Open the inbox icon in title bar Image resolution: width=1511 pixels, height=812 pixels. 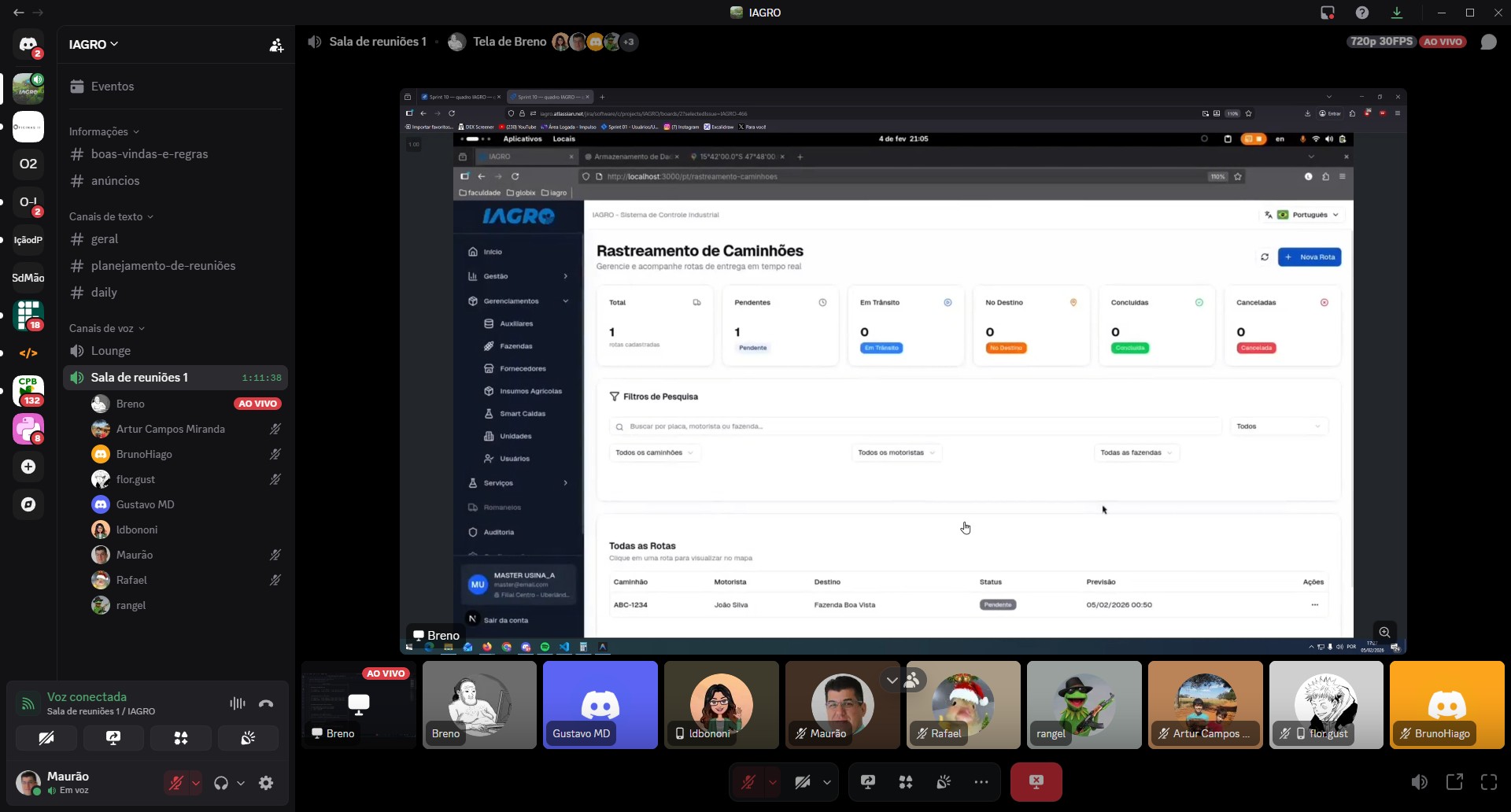click(1328, 13)
